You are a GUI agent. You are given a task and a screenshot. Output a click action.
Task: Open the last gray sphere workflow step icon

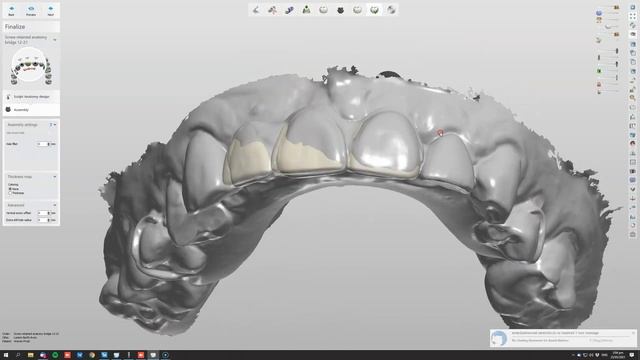391,10
